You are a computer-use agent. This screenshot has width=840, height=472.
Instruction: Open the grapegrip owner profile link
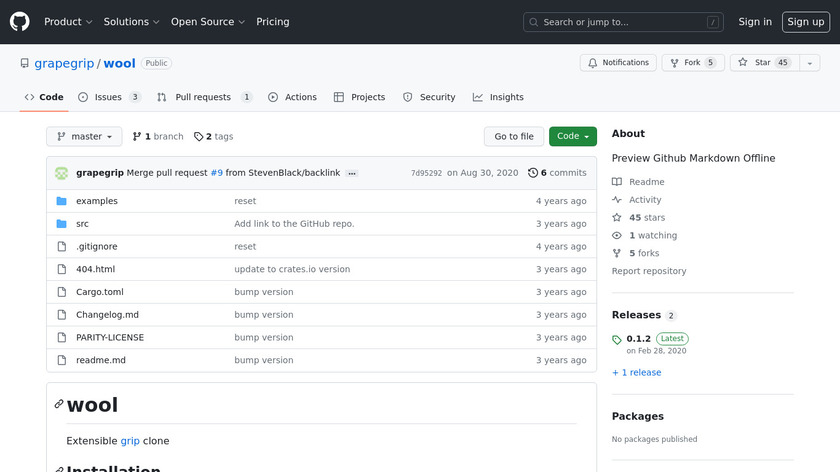(64, 63)
